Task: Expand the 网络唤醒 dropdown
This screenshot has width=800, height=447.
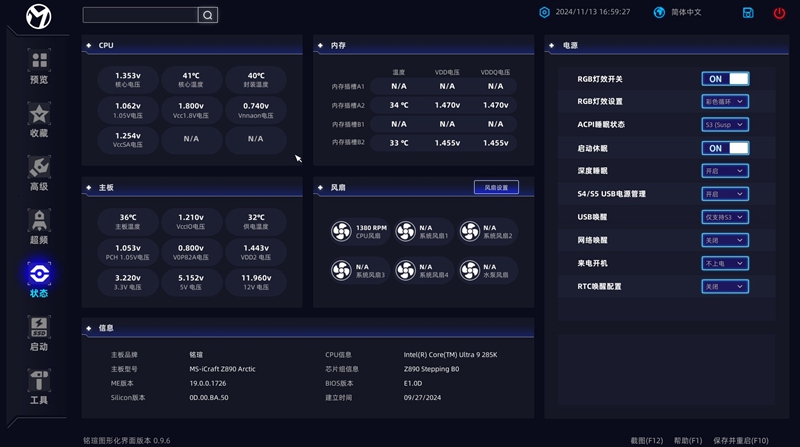Action: (x=725, y=240)
